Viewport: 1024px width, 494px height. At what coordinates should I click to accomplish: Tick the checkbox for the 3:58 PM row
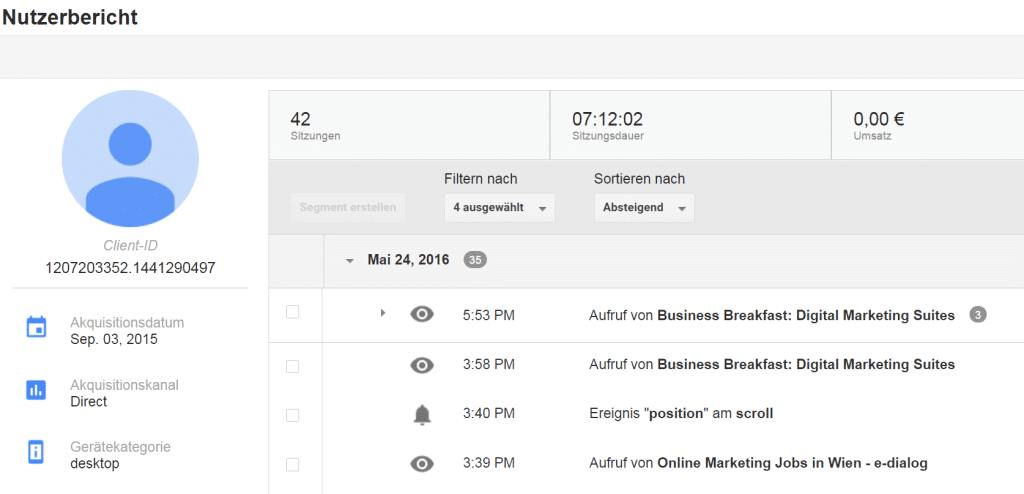pos(293,367)
